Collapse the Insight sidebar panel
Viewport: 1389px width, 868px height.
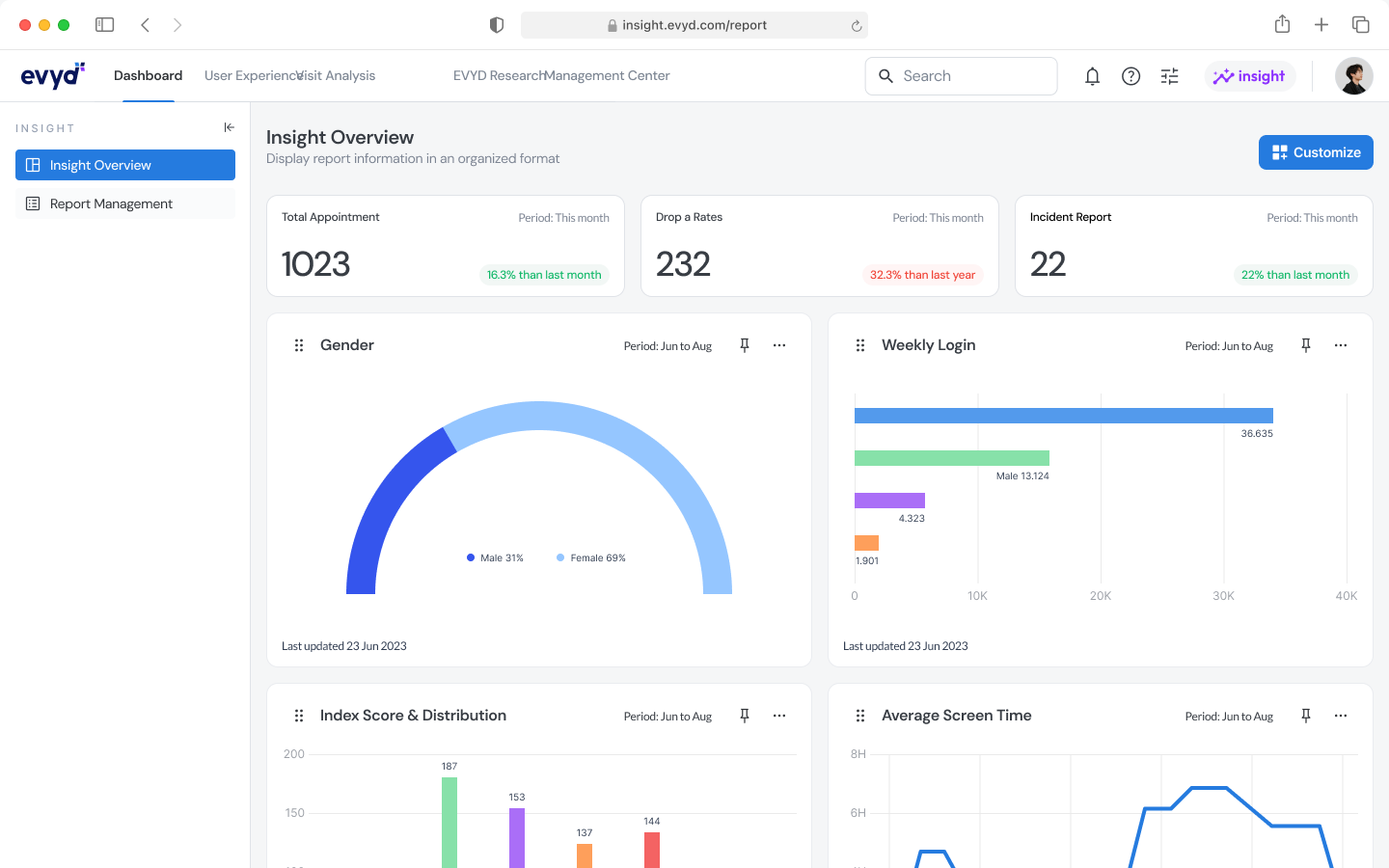click(229, 127)
